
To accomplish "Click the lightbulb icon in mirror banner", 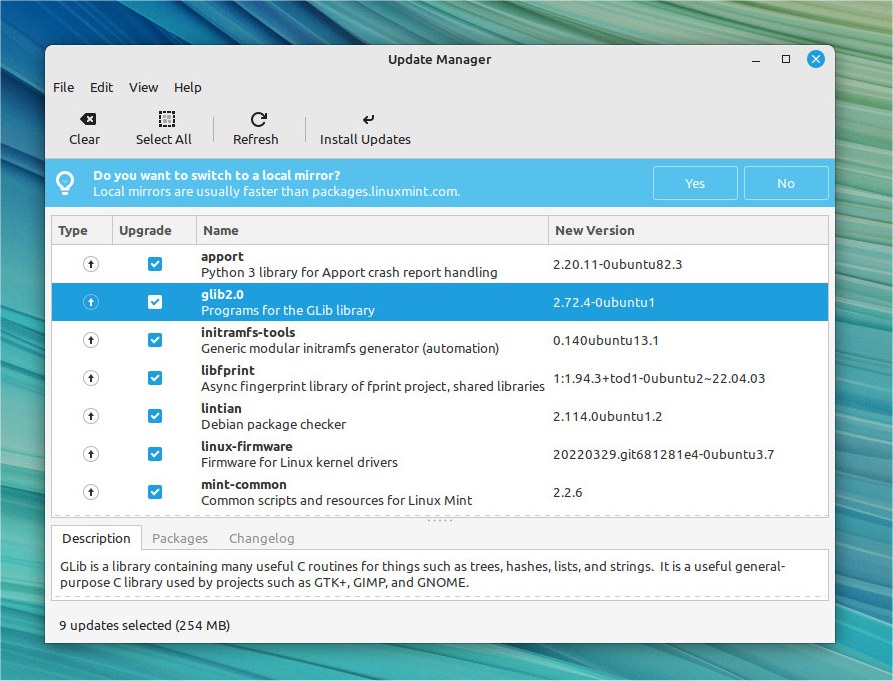I will click(x=65, y=183).
